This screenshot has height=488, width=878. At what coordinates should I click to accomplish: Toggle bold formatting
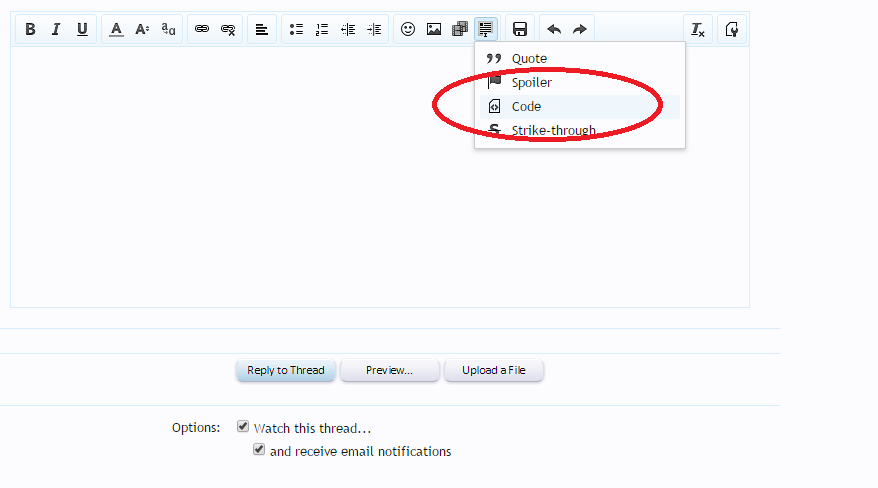tap(30, 29)
